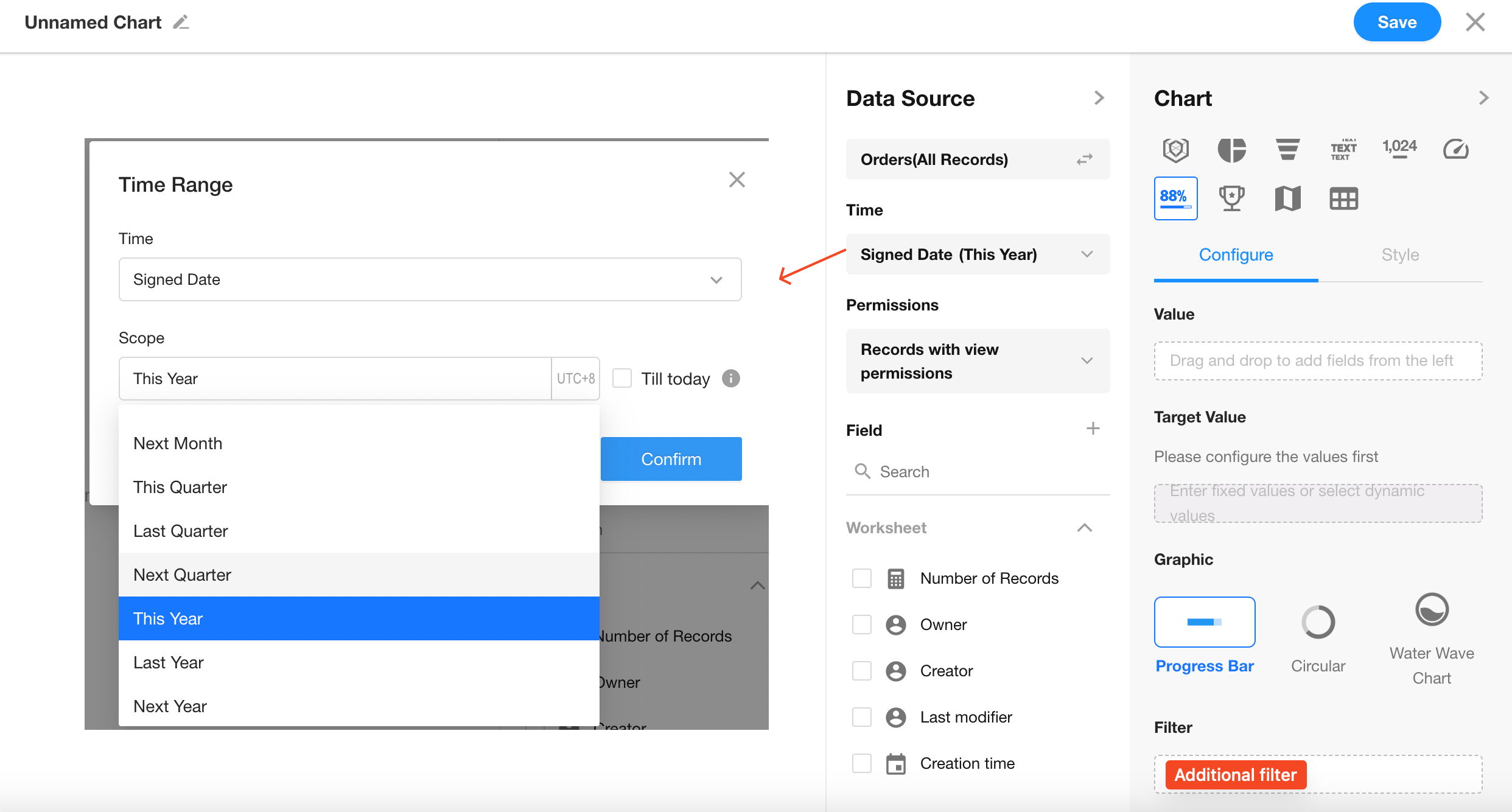Select the pie chart type icon
The image size is (1512, 812).
click(x=1231, y=149)
